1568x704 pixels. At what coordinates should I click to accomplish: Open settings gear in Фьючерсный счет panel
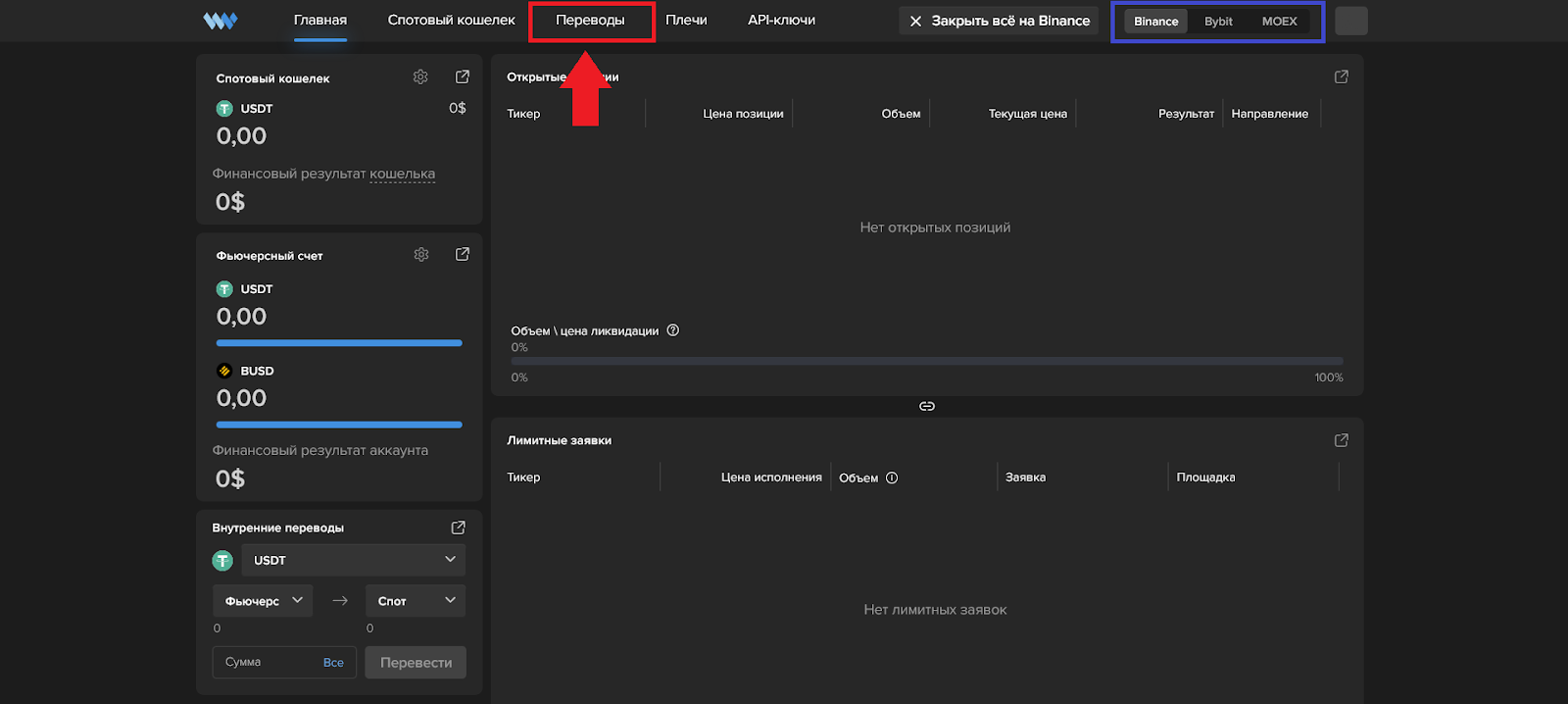point(421,255)
